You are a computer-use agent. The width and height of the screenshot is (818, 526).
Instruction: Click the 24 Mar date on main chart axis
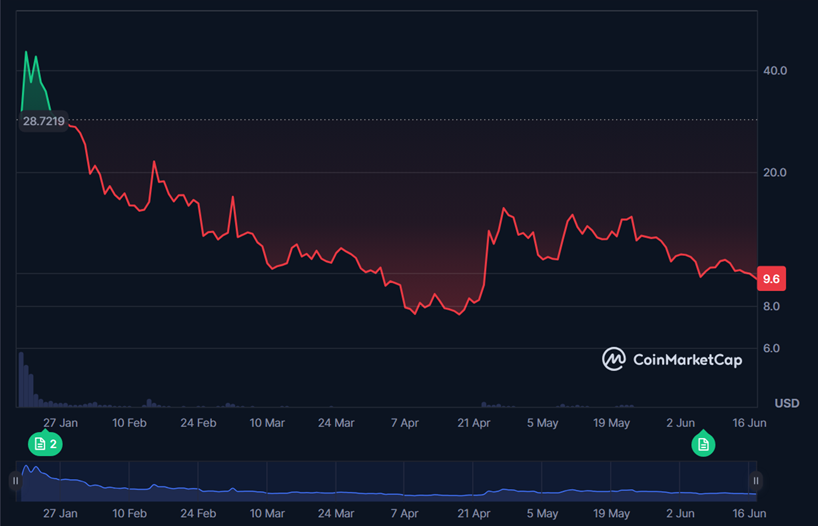[x=336, y=423]
